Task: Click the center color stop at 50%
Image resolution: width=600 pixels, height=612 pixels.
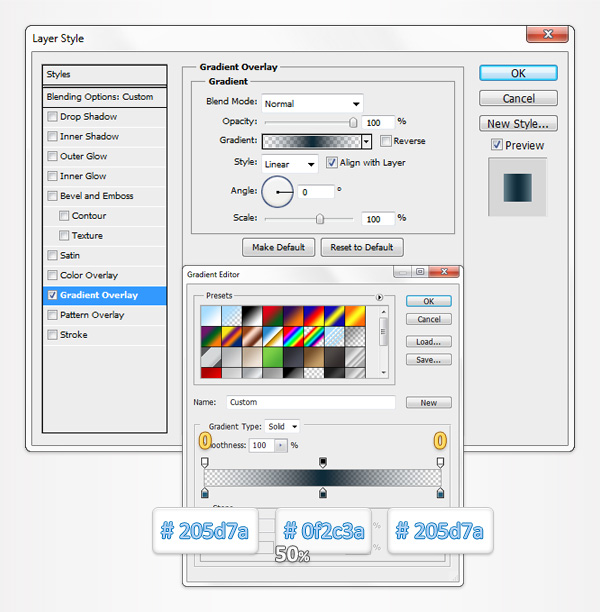Action: coord(322,492)
